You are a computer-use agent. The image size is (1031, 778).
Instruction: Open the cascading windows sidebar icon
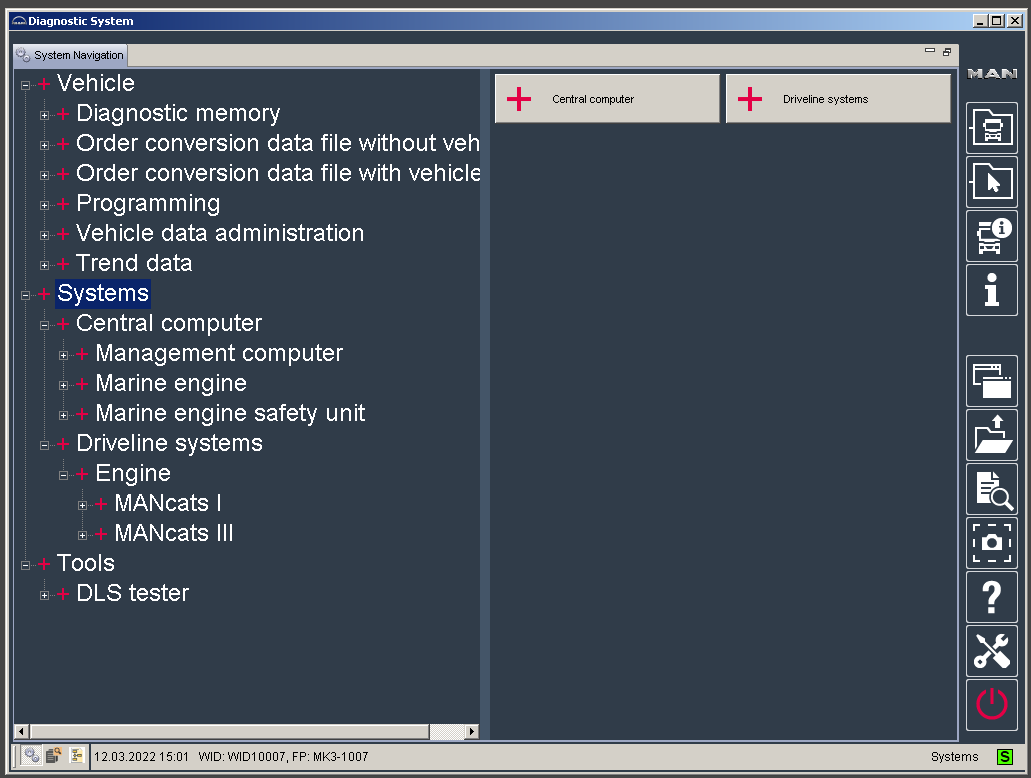[x=992, y=381]
